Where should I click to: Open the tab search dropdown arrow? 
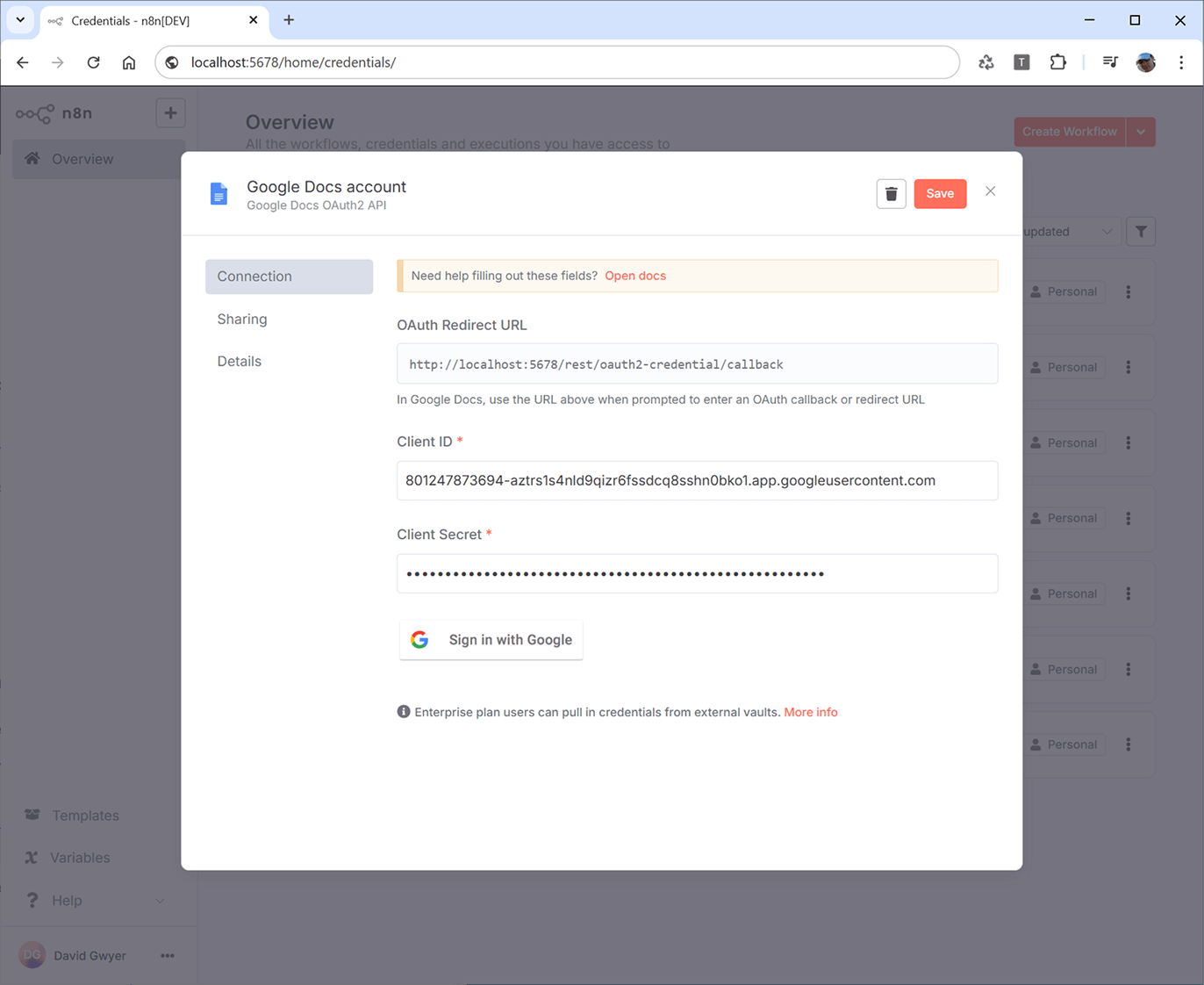[20, 20]
